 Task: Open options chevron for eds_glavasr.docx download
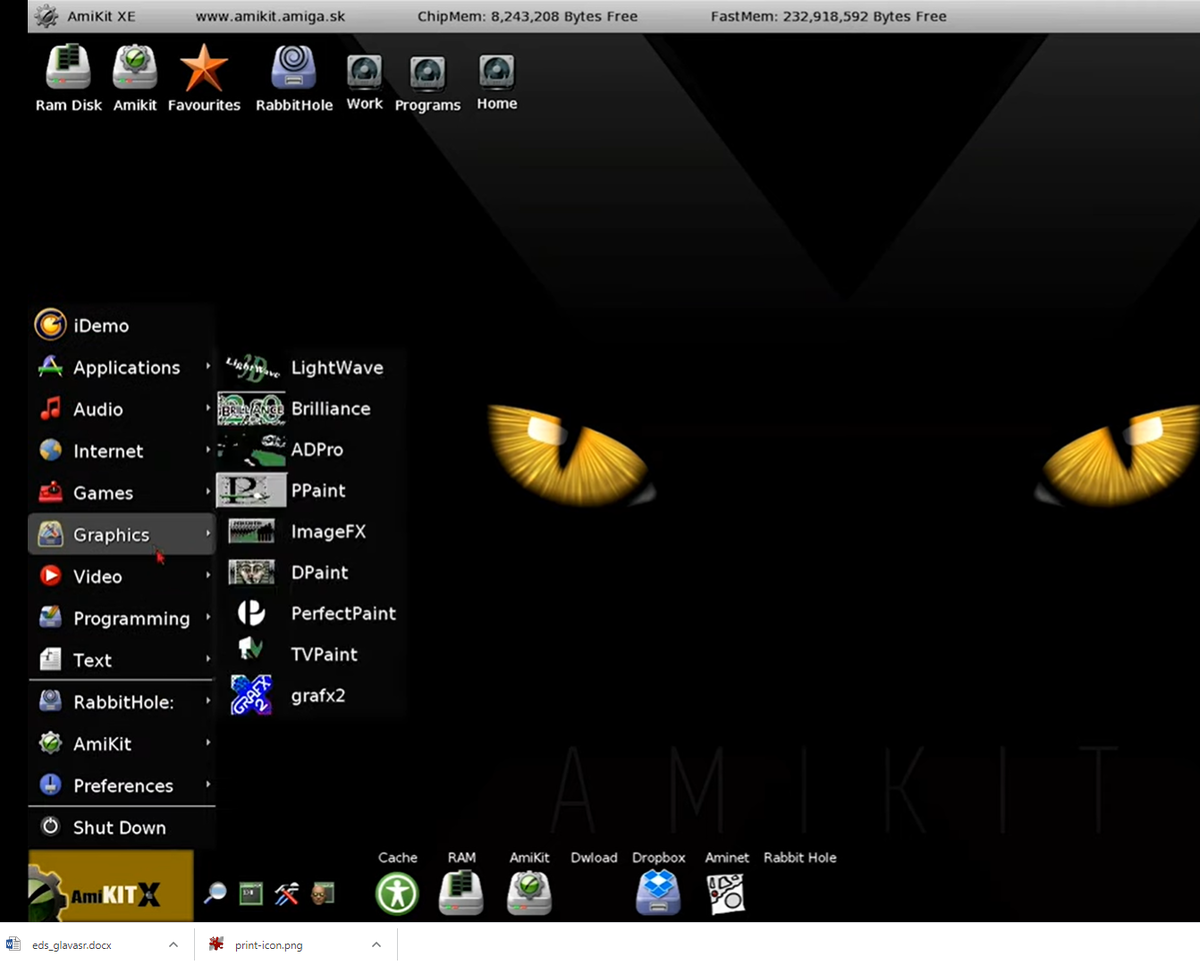(173, 944)
